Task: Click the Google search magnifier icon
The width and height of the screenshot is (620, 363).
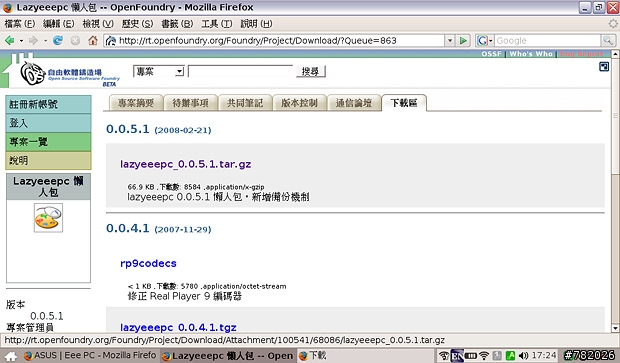Action: [608, 40]
